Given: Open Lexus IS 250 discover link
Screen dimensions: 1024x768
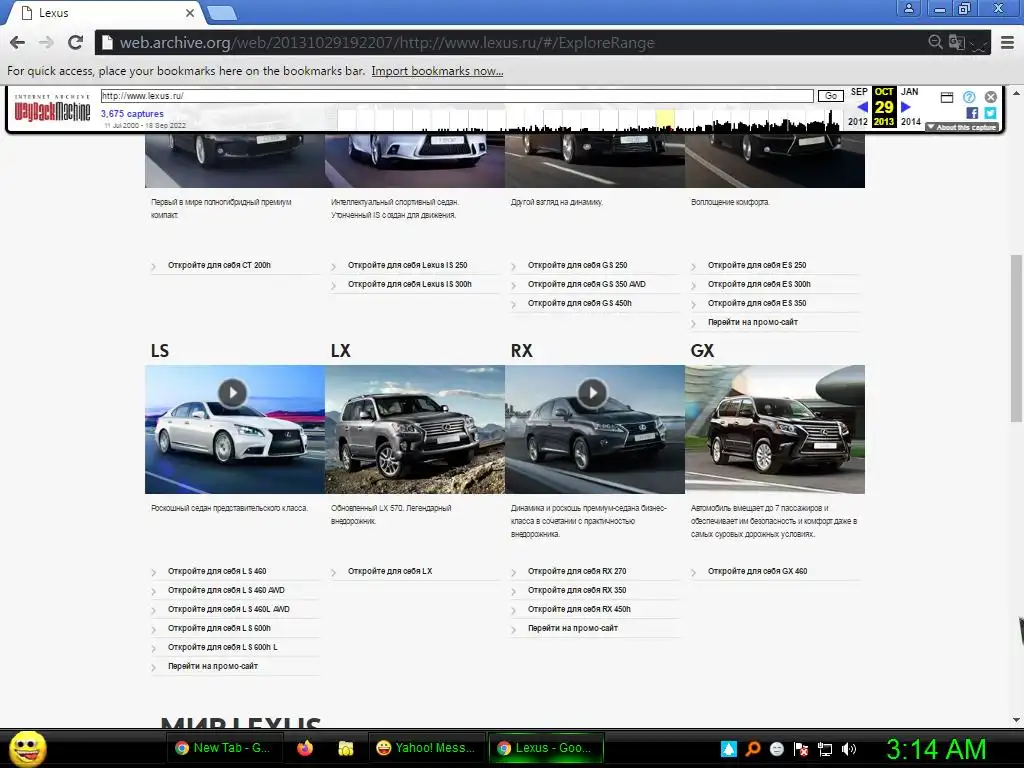Looking at the screenshot, I should pyautogui.click(x=408, y=265).
